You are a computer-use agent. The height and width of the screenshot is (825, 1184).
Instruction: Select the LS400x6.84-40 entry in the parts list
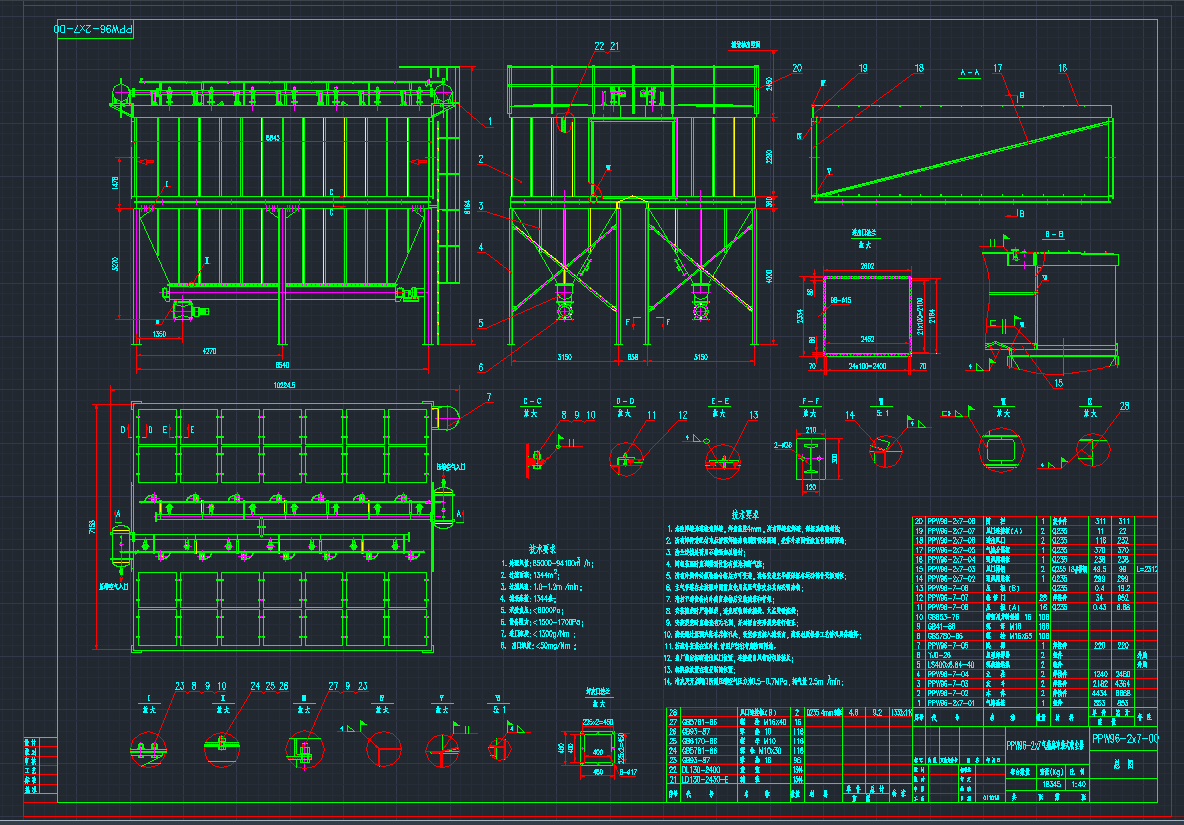(x=951, y=665)
